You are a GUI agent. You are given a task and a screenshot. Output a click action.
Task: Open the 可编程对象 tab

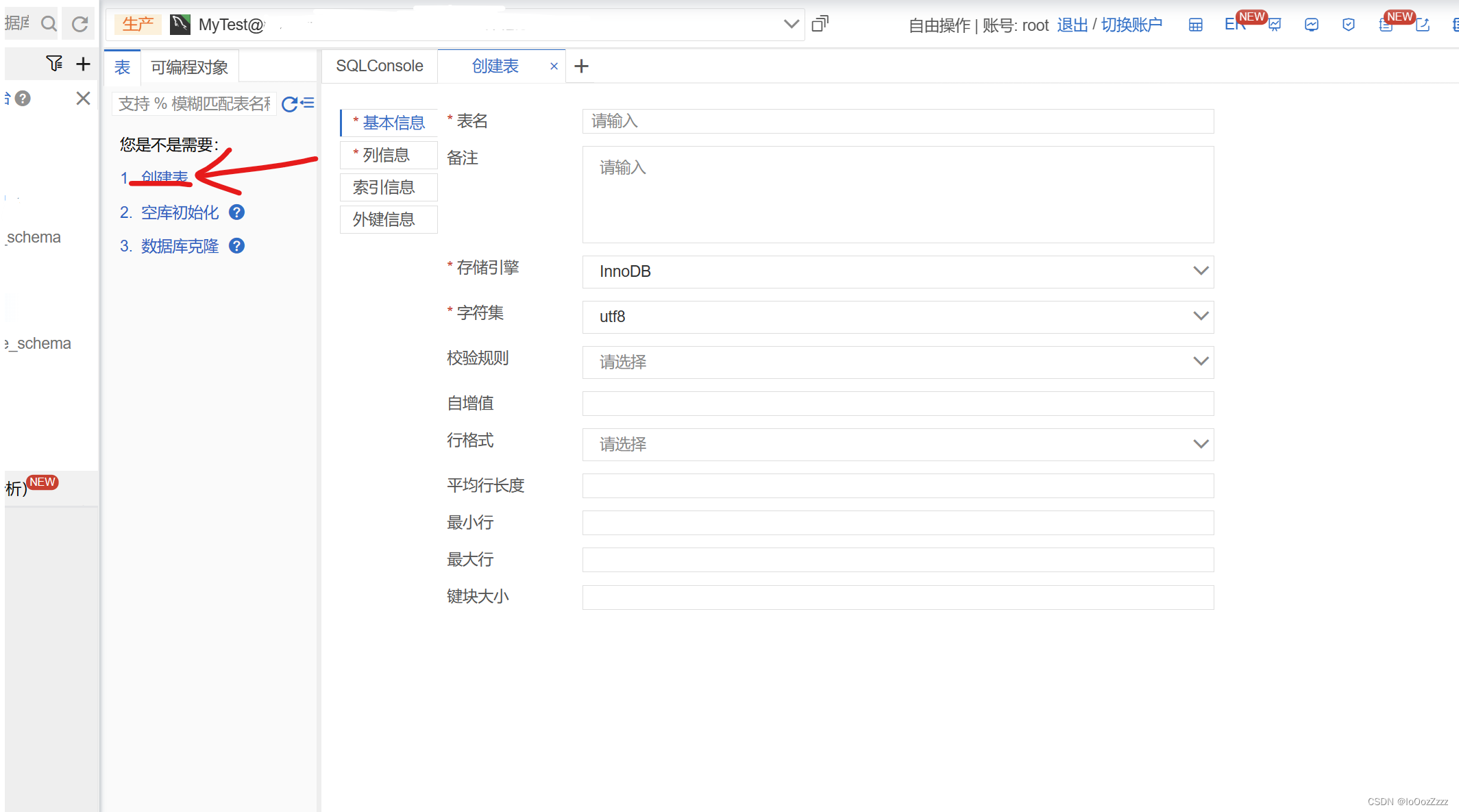point(189,67)
